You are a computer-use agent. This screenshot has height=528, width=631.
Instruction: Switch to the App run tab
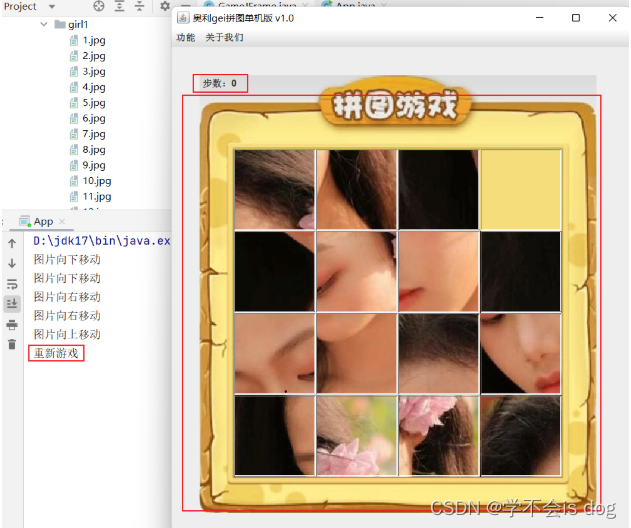(43, 221)
